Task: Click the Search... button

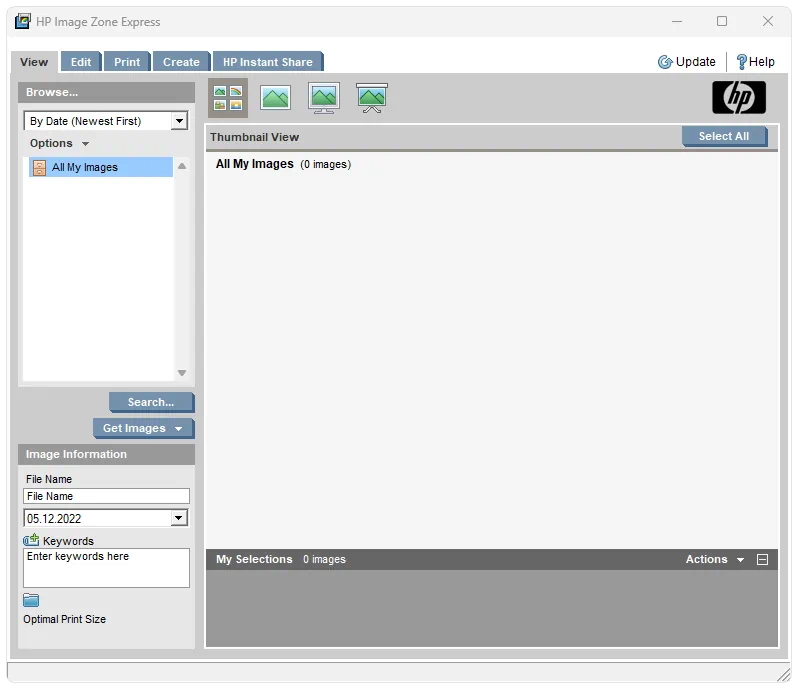Action: 151,402
